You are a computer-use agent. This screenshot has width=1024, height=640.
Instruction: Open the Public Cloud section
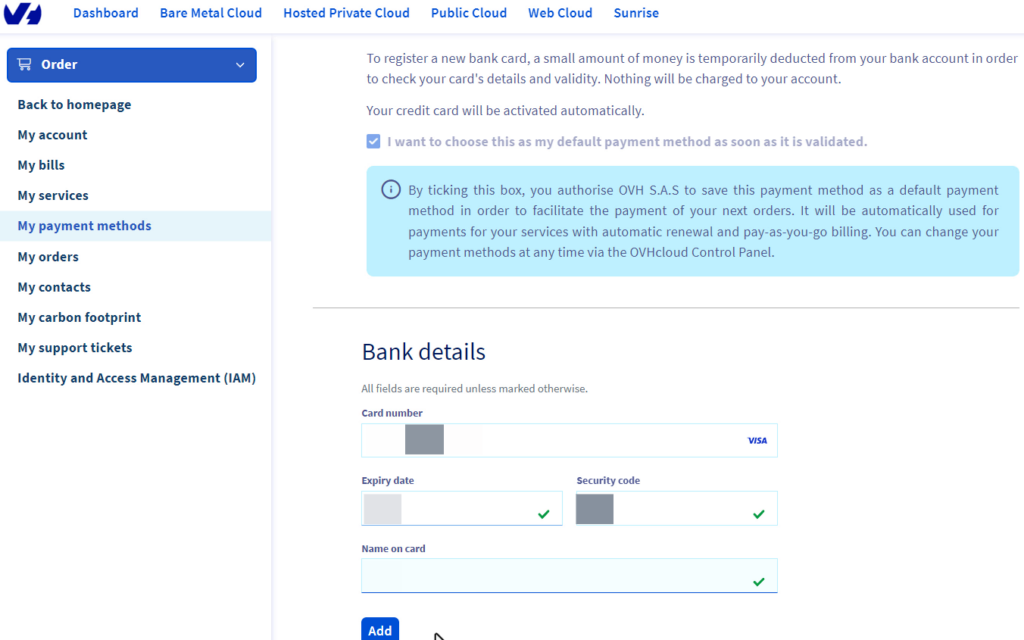[x=468, y=13]
